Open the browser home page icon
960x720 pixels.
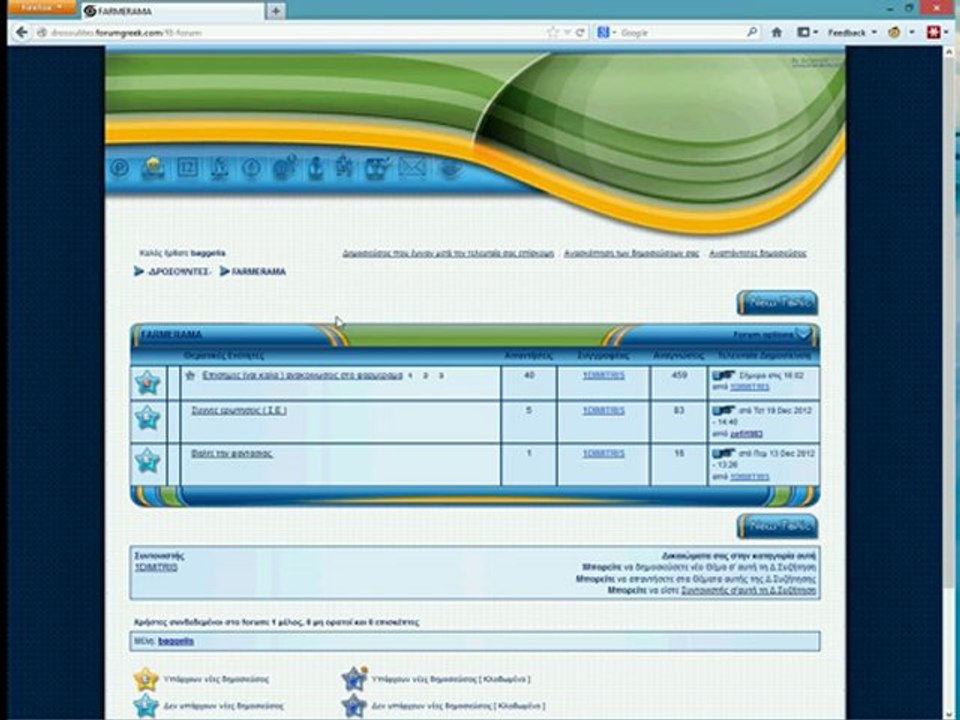776,32
